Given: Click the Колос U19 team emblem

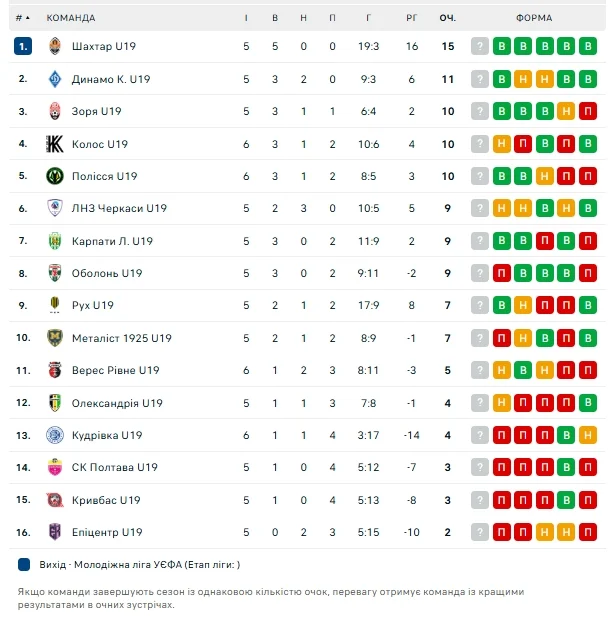Looking at the screenshot, I should (x=55, y=144).
